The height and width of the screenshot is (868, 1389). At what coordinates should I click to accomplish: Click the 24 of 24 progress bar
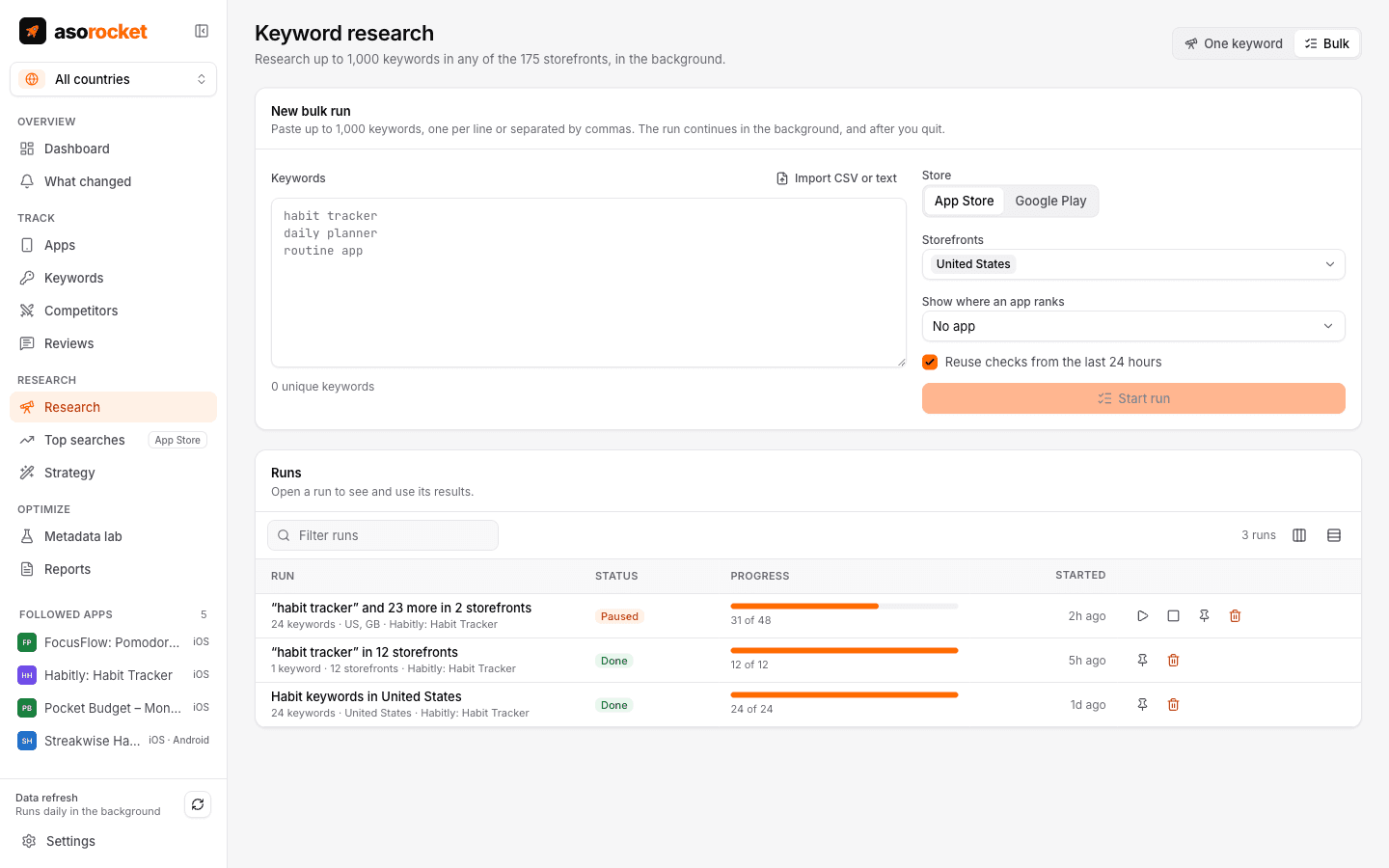[844, 695]
